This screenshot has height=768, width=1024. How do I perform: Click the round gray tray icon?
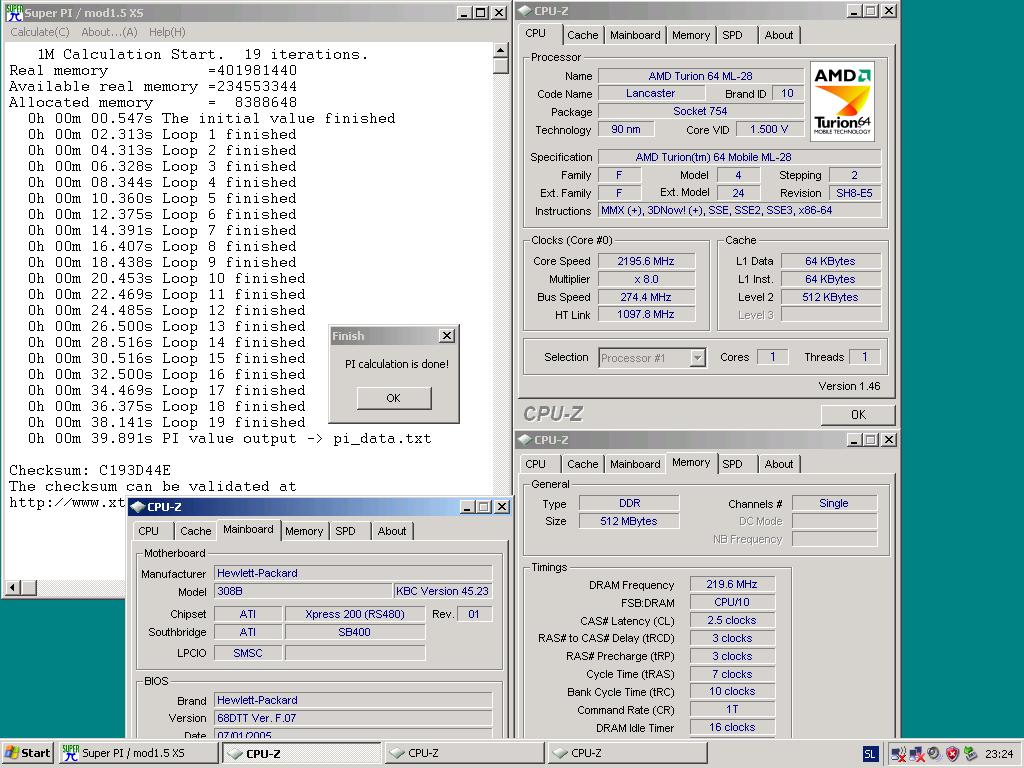(935, 754)
